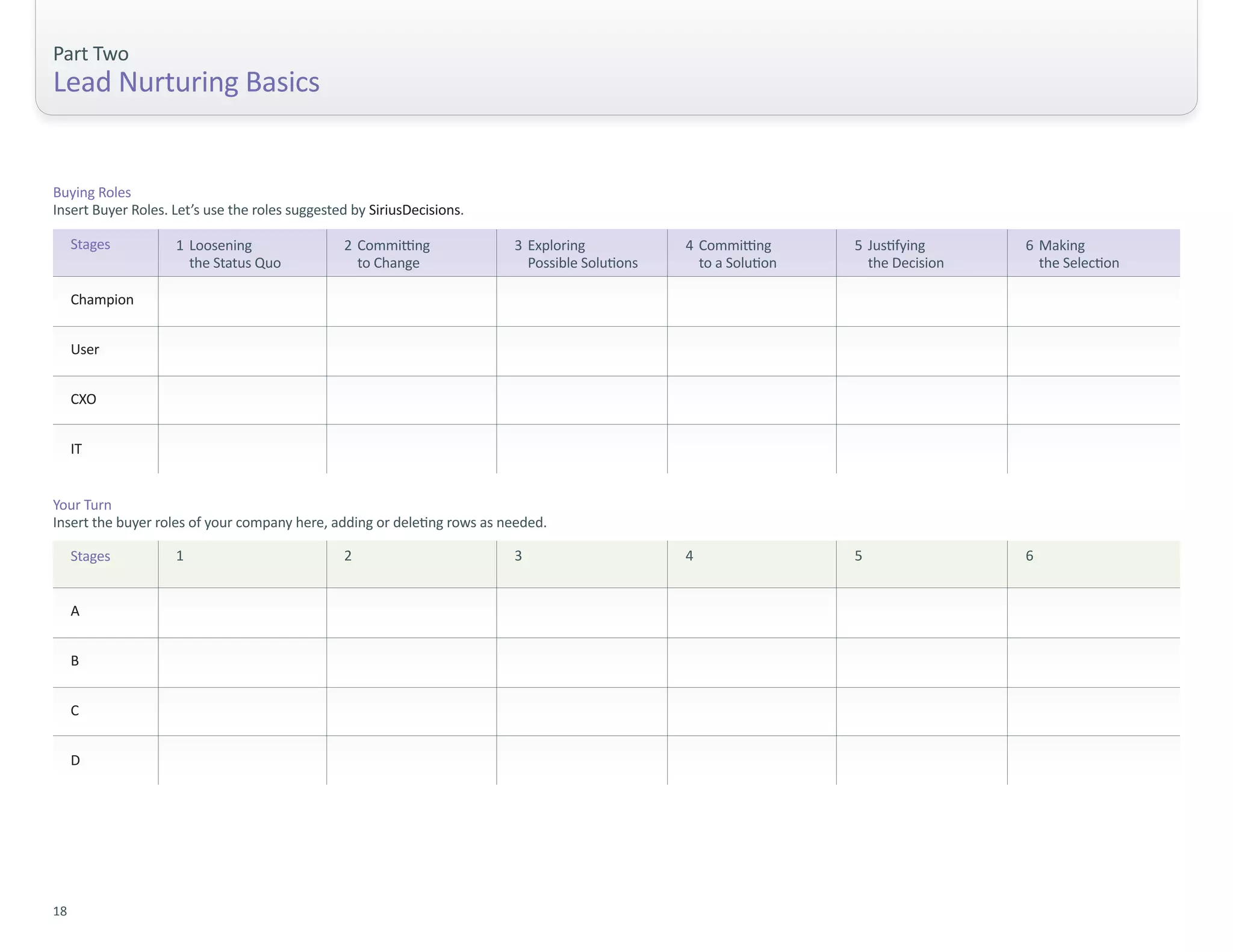Viewport: 1233px width, 952px height.
Task: Click row label 'C' in Your Turn table
Action: 75,711
